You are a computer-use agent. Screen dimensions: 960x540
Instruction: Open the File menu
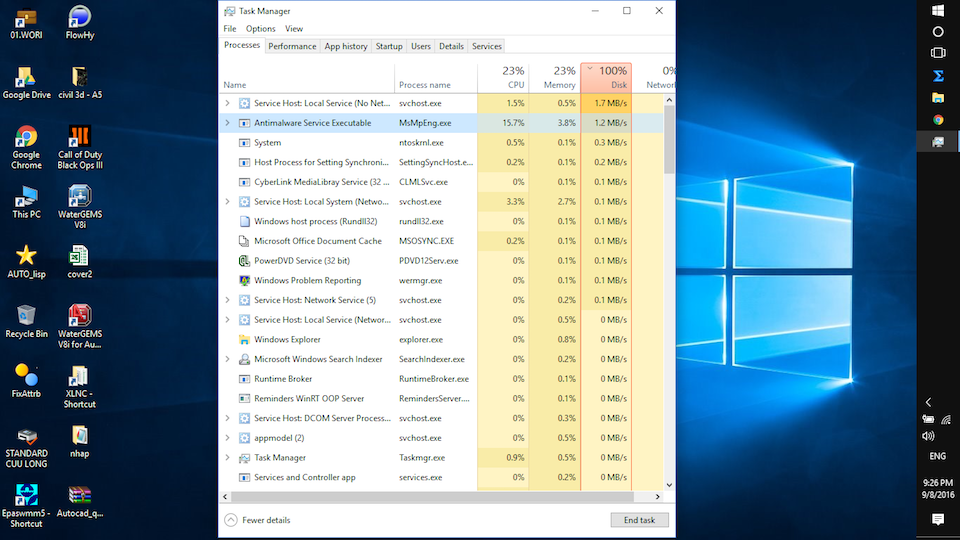pyautogui.click(x=230, y=29)
